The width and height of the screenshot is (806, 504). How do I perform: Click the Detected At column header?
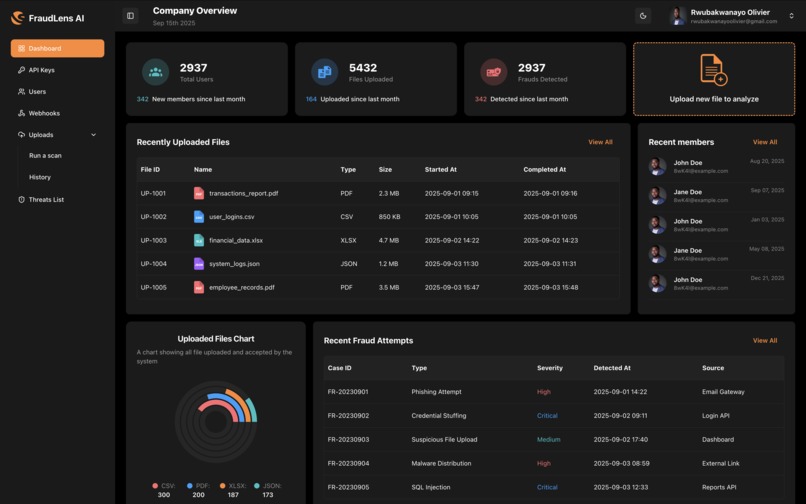(612, 368)
